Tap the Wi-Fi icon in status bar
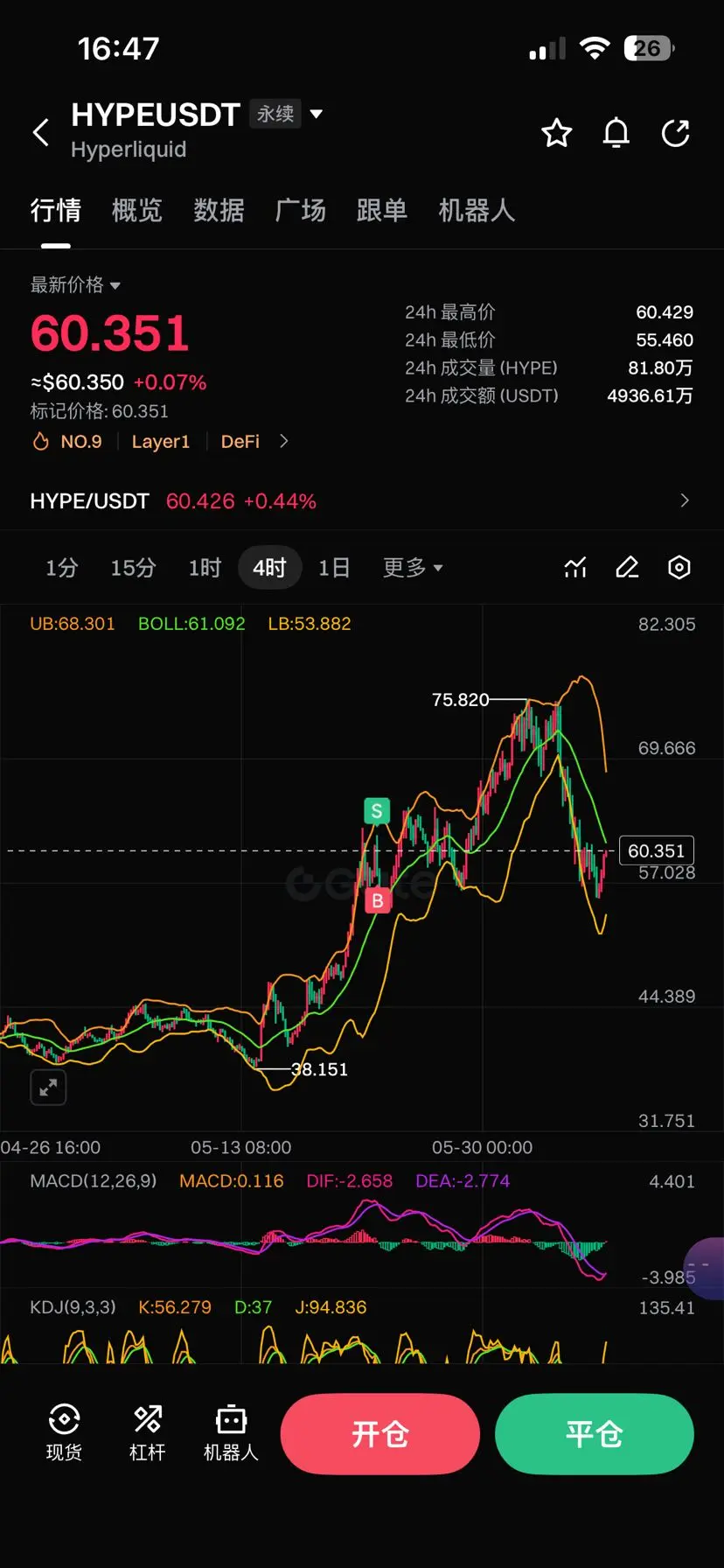724x1568 pixels. point(595,48)
